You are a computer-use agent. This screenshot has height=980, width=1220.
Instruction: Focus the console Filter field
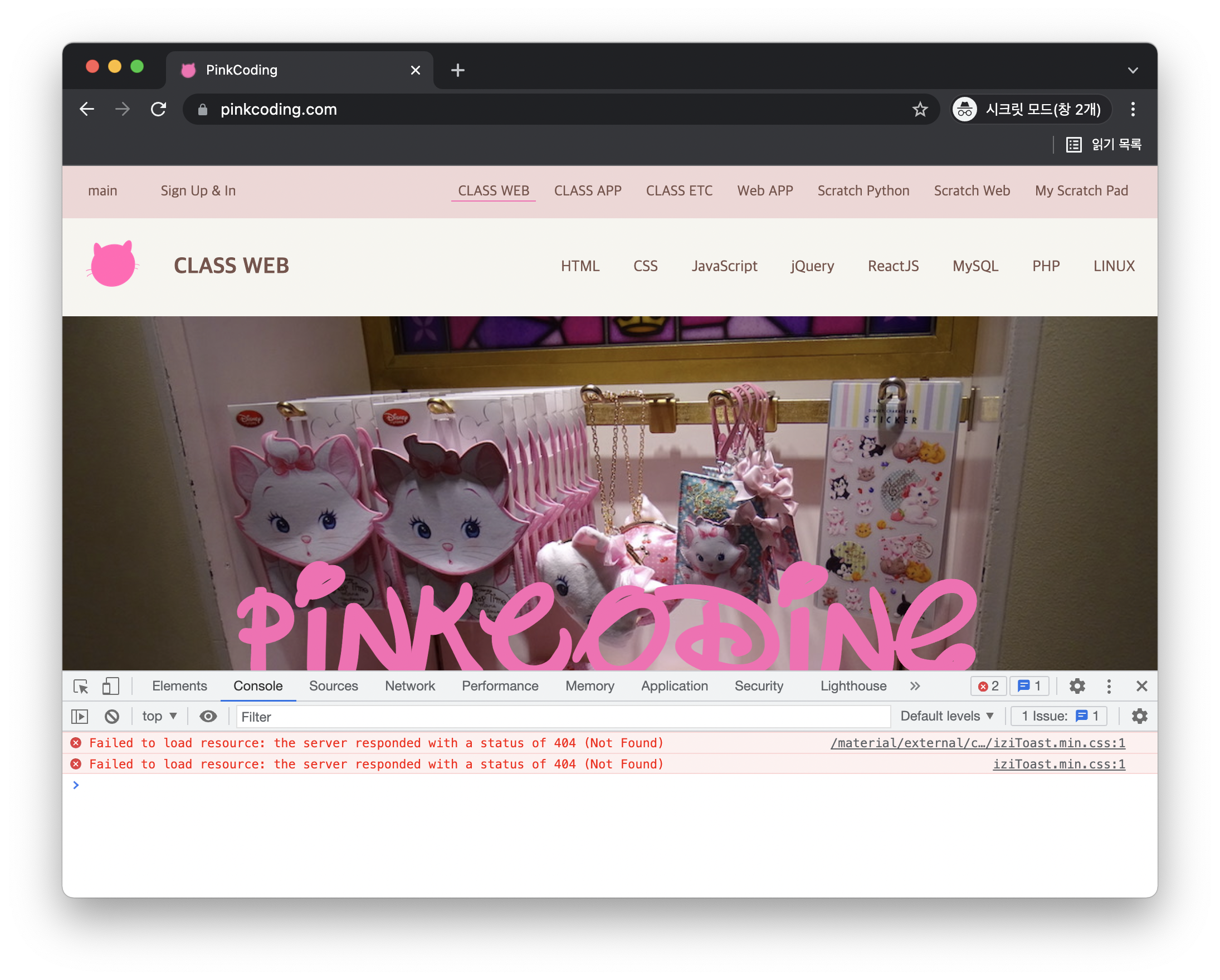[x=563, y=717]
